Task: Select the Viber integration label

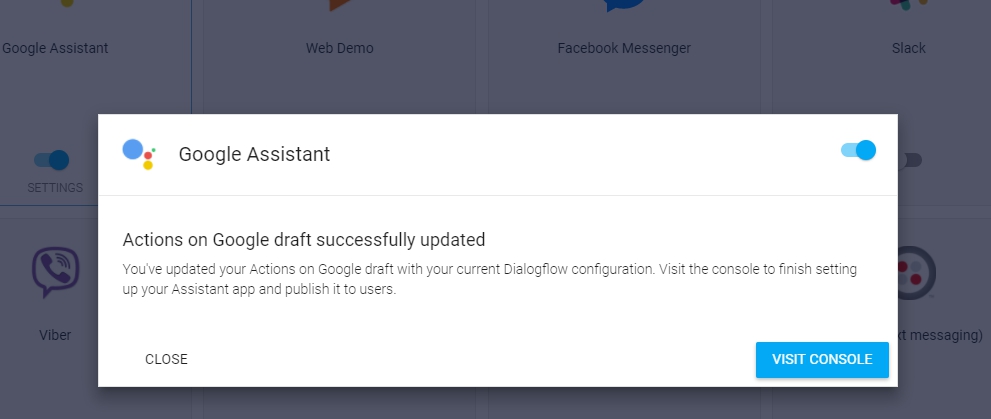Action: click(55, 335)
